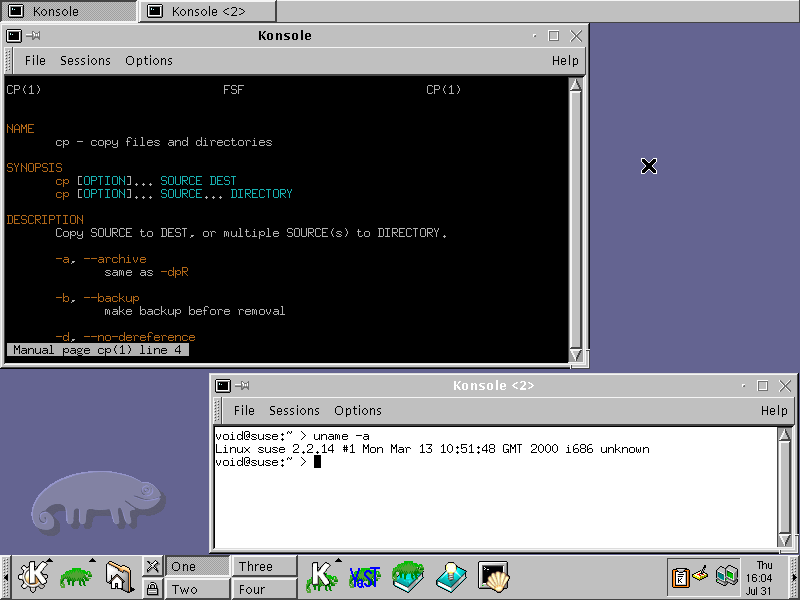Viewport: 800px width, 600px height.
Task: Click the Konsole vertical scrollbar track
Action: [576, 220]
